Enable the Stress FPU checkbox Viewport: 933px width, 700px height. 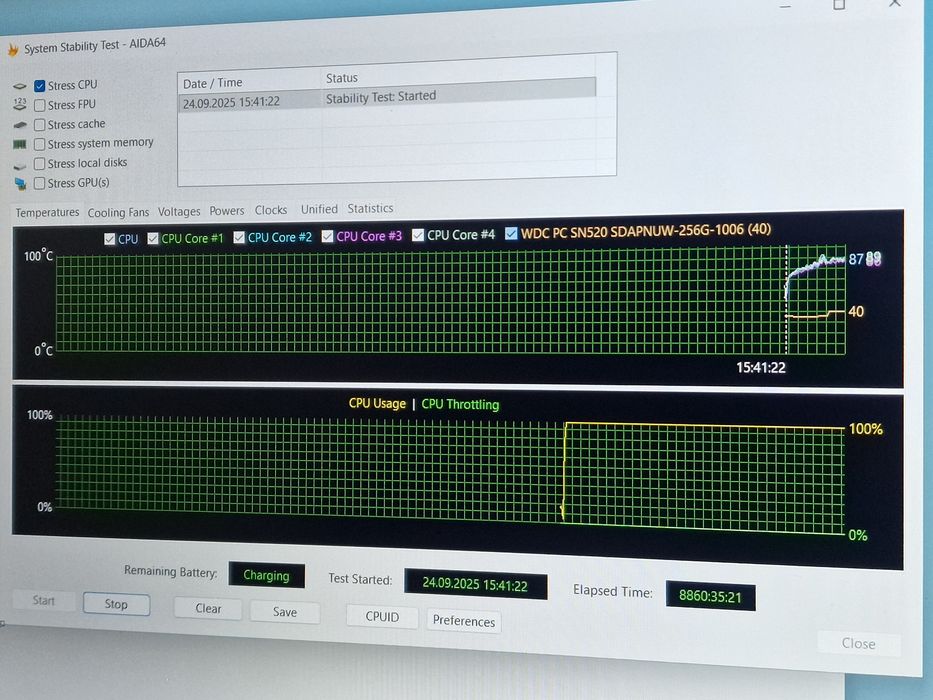40,105
